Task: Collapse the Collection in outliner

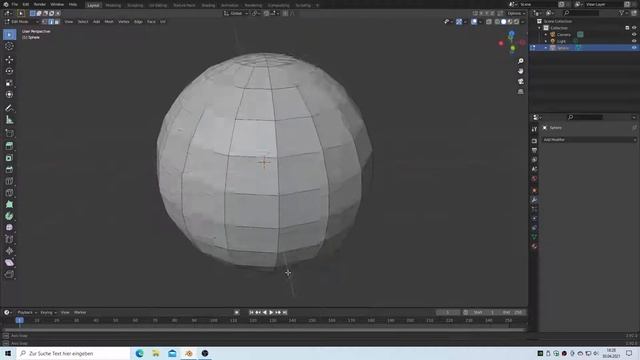Action: (x=540, y=28)
